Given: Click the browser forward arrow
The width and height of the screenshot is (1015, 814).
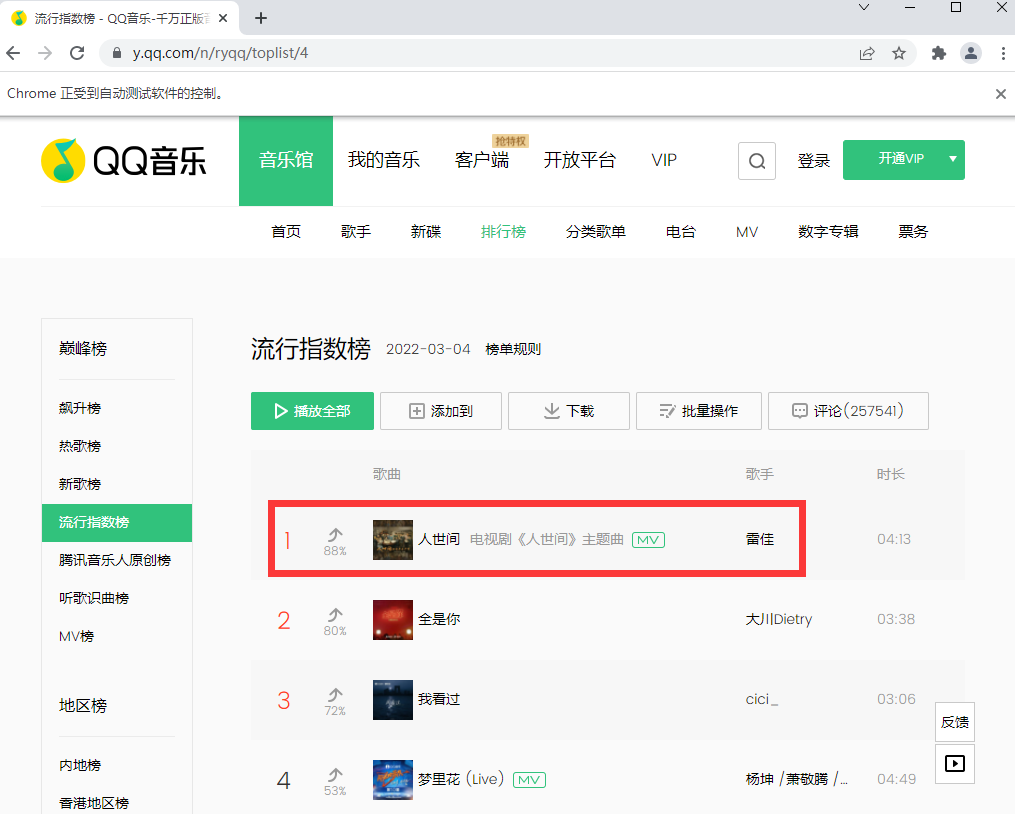Looking at the screenshot, I should [45, 53].
